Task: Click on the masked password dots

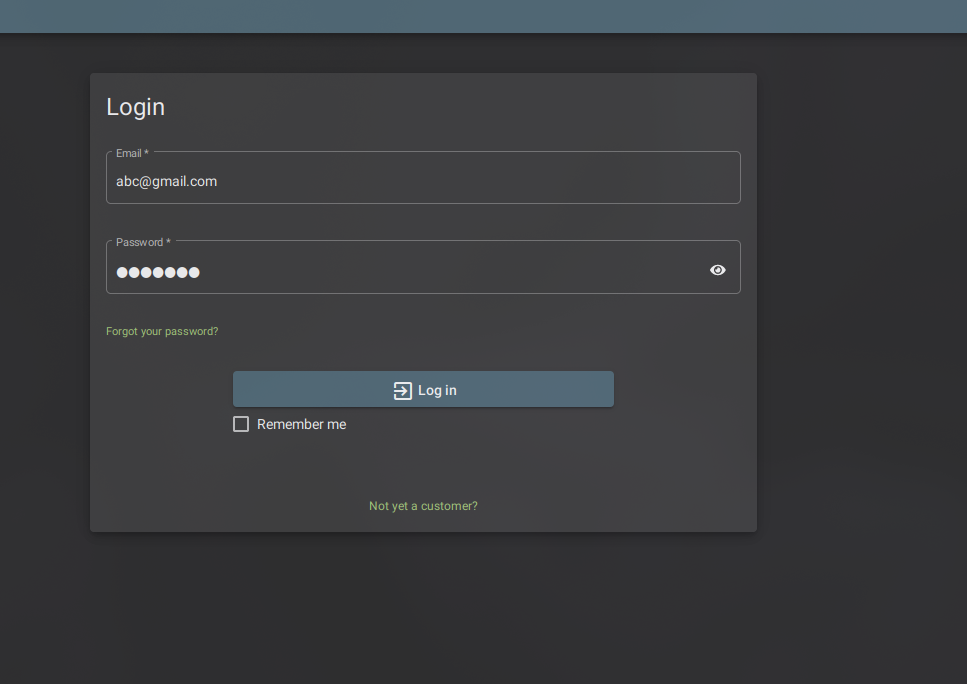Action: click(158, 272)
